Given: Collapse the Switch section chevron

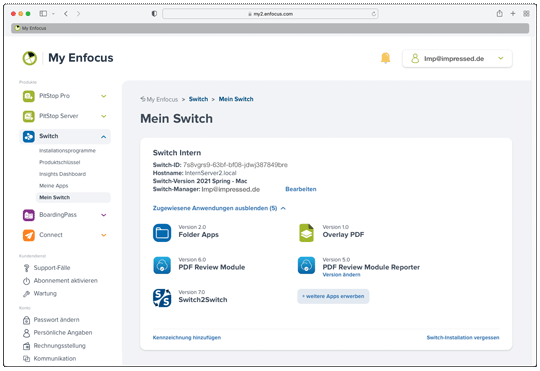Looking at the screenshot, I should pyautogui.click(x=104, y=137).
